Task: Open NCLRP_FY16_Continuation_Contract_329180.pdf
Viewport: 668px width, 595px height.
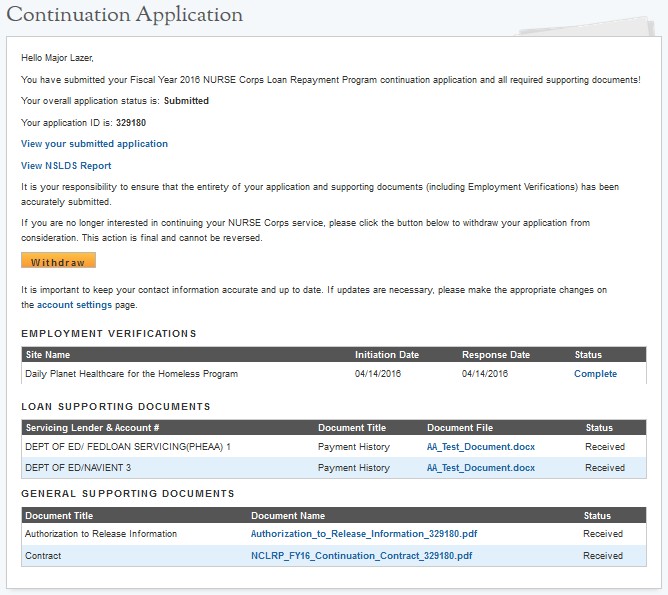Action: (x=361, y=556)
